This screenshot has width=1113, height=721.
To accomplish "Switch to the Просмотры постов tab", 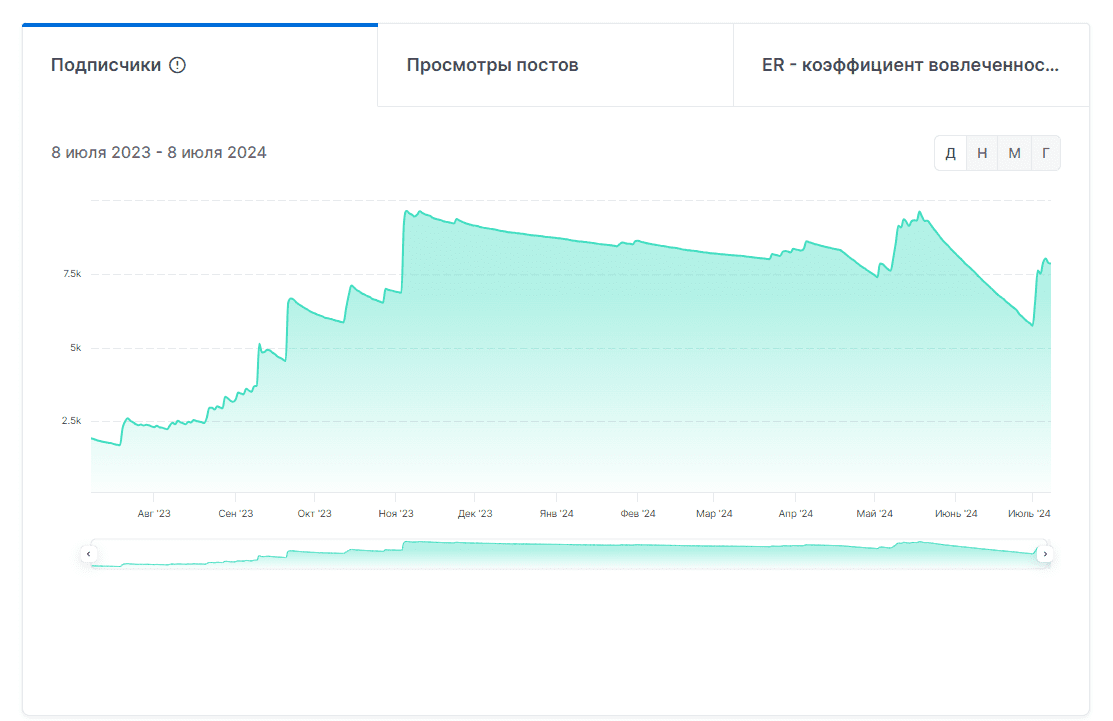I will 492,65.
